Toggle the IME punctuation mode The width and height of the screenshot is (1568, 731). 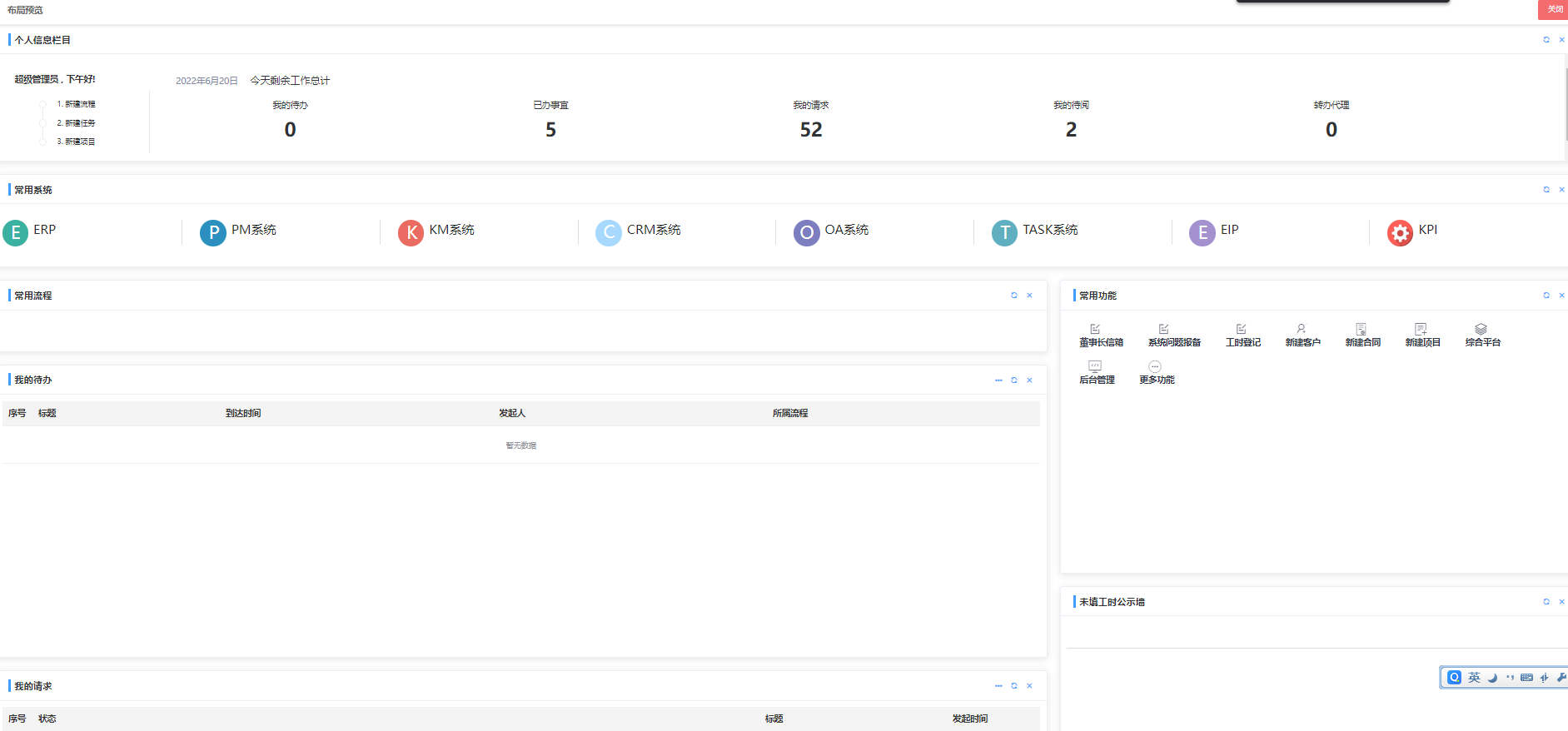(x=1510, y=678)
